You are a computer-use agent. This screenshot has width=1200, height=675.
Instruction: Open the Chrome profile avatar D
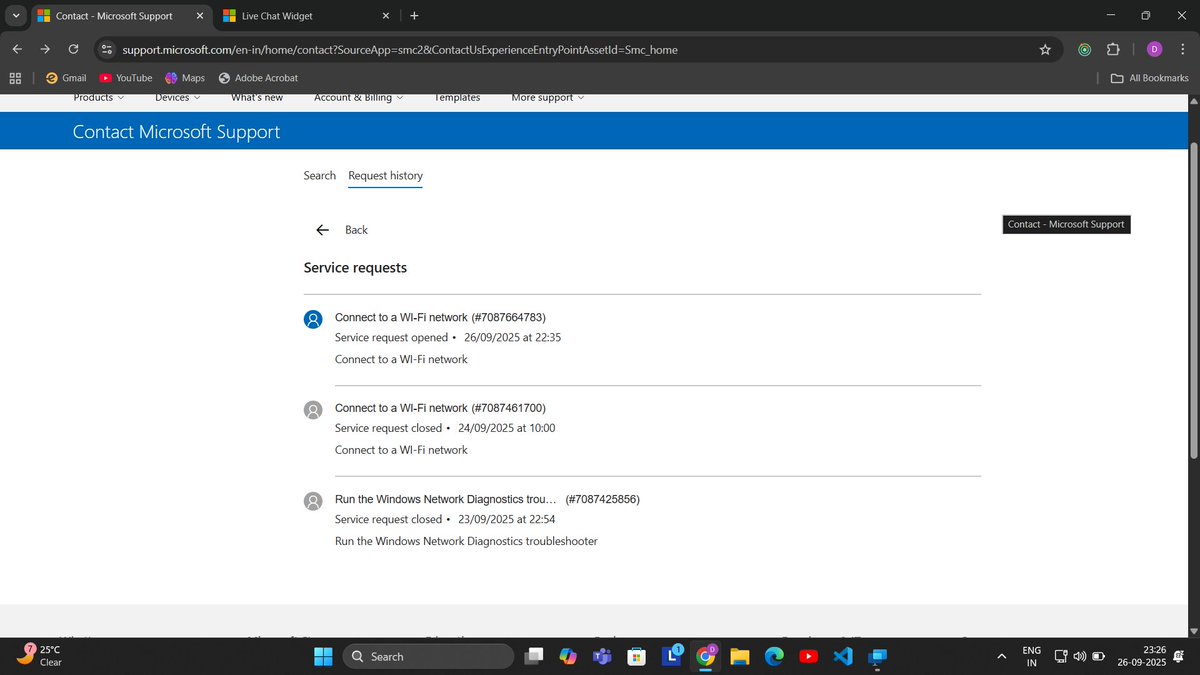[x=1154, y=49]
